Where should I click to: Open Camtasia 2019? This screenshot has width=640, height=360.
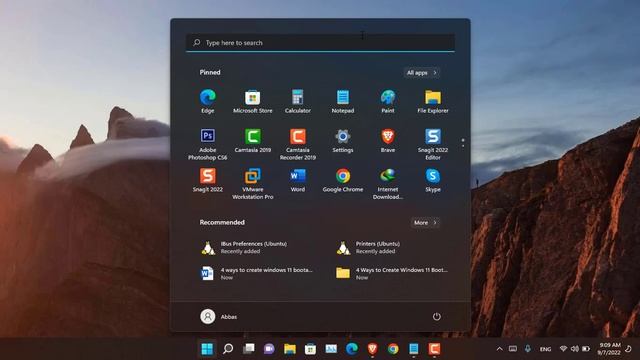pos(253,141)
